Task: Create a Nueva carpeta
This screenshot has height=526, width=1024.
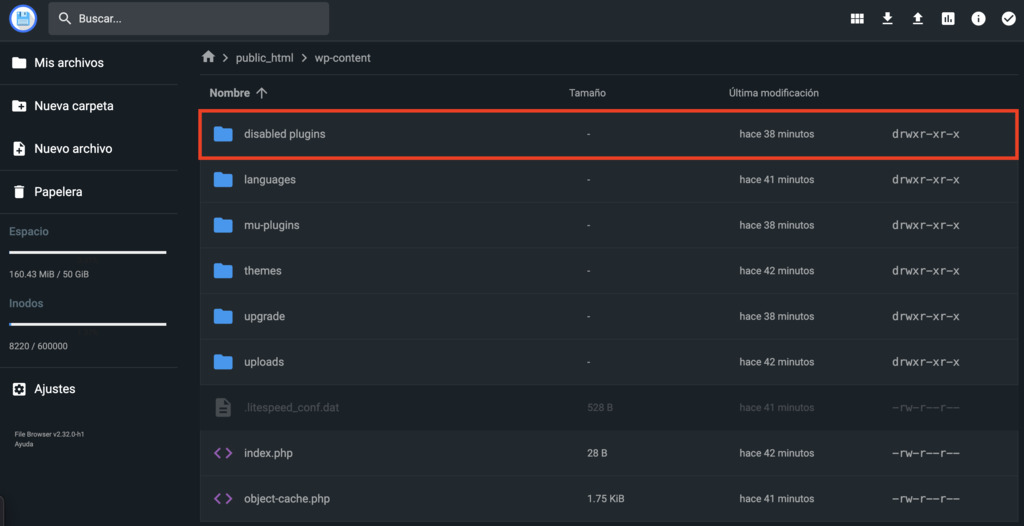Action: 73,106
